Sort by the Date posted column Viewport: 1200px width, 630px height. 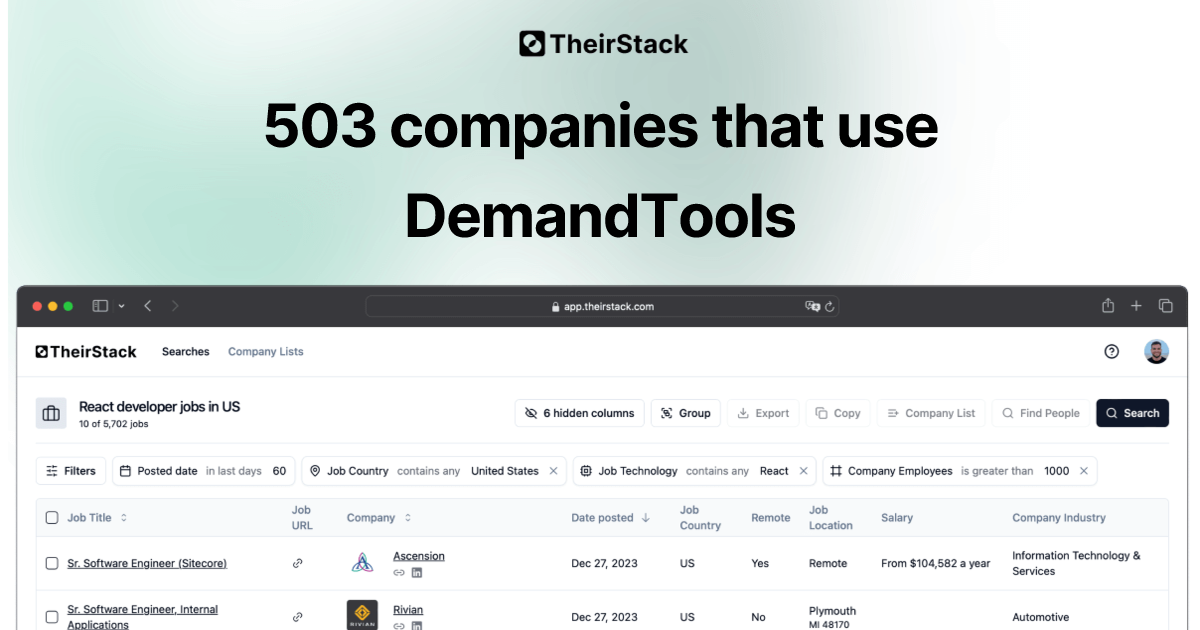[610, 518]
